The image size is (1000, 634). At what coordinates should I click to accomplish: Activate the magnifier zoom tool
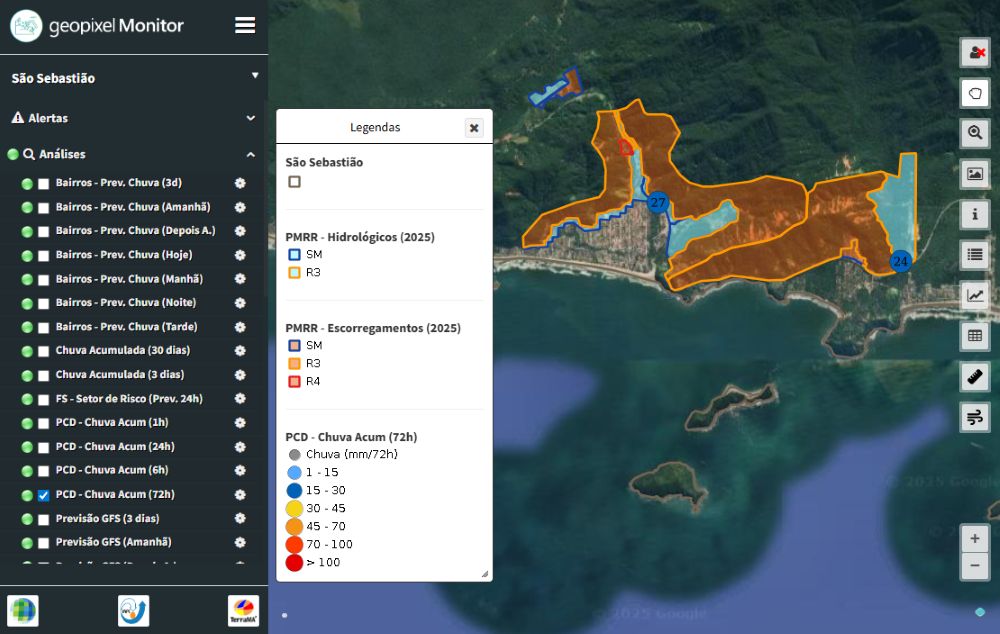pyautogui.click(x=975, y=133)
